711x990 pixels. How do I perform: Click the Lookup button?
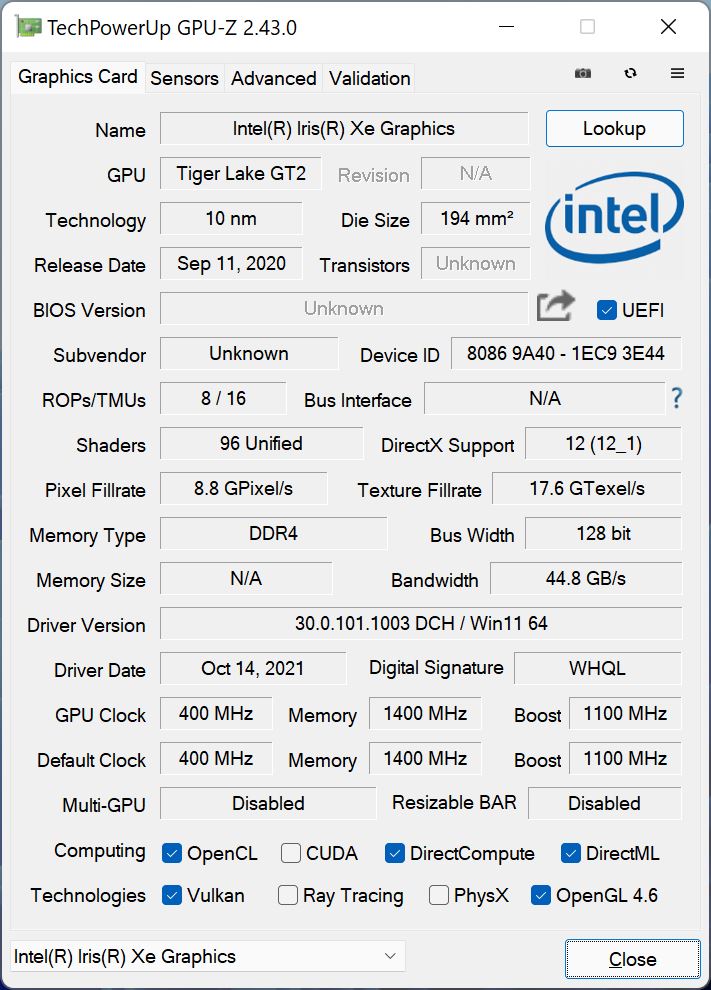614,129
